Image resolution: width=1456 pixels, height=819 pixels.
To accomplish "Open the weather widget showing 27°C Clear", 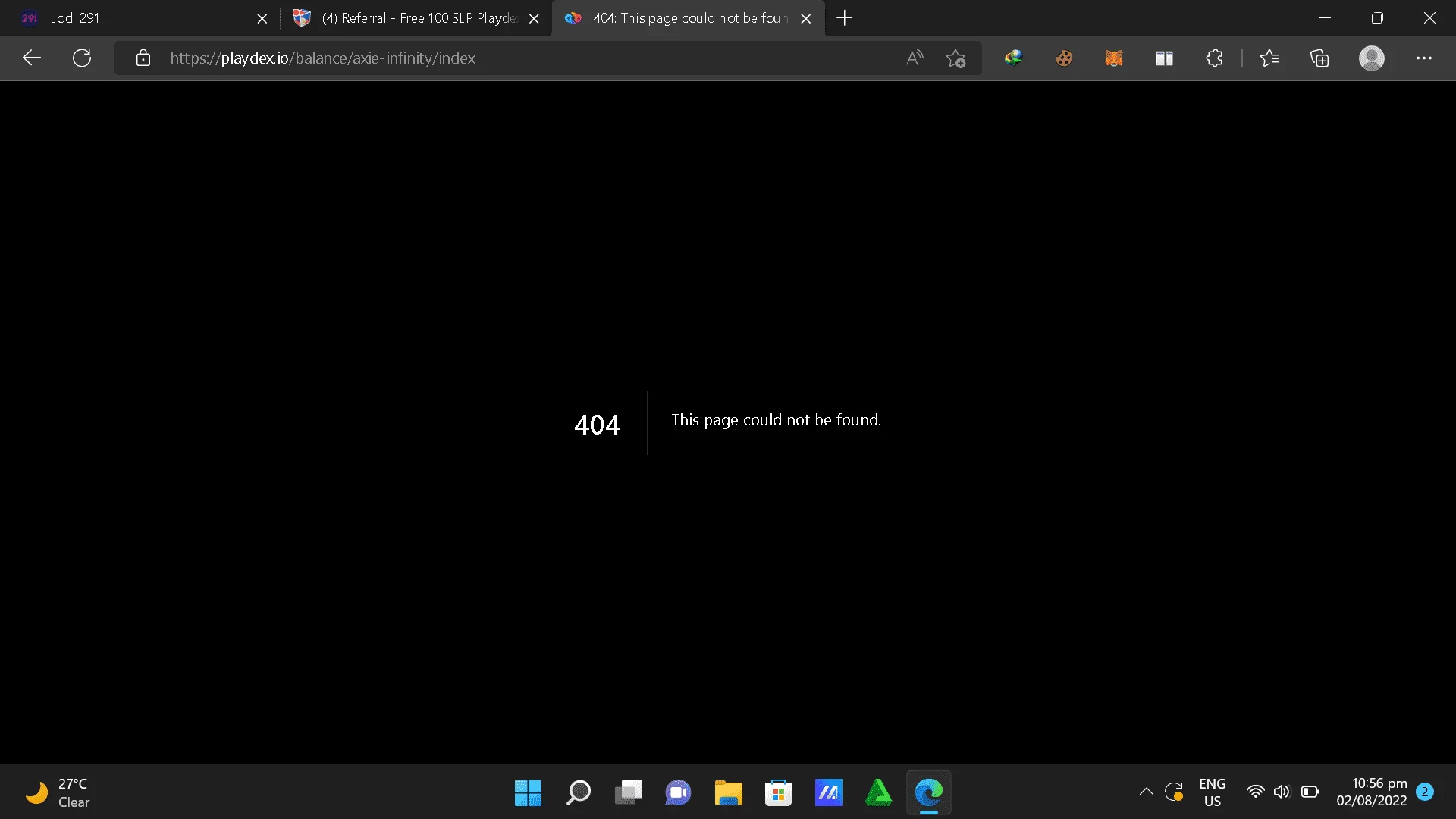I will 59,792.
